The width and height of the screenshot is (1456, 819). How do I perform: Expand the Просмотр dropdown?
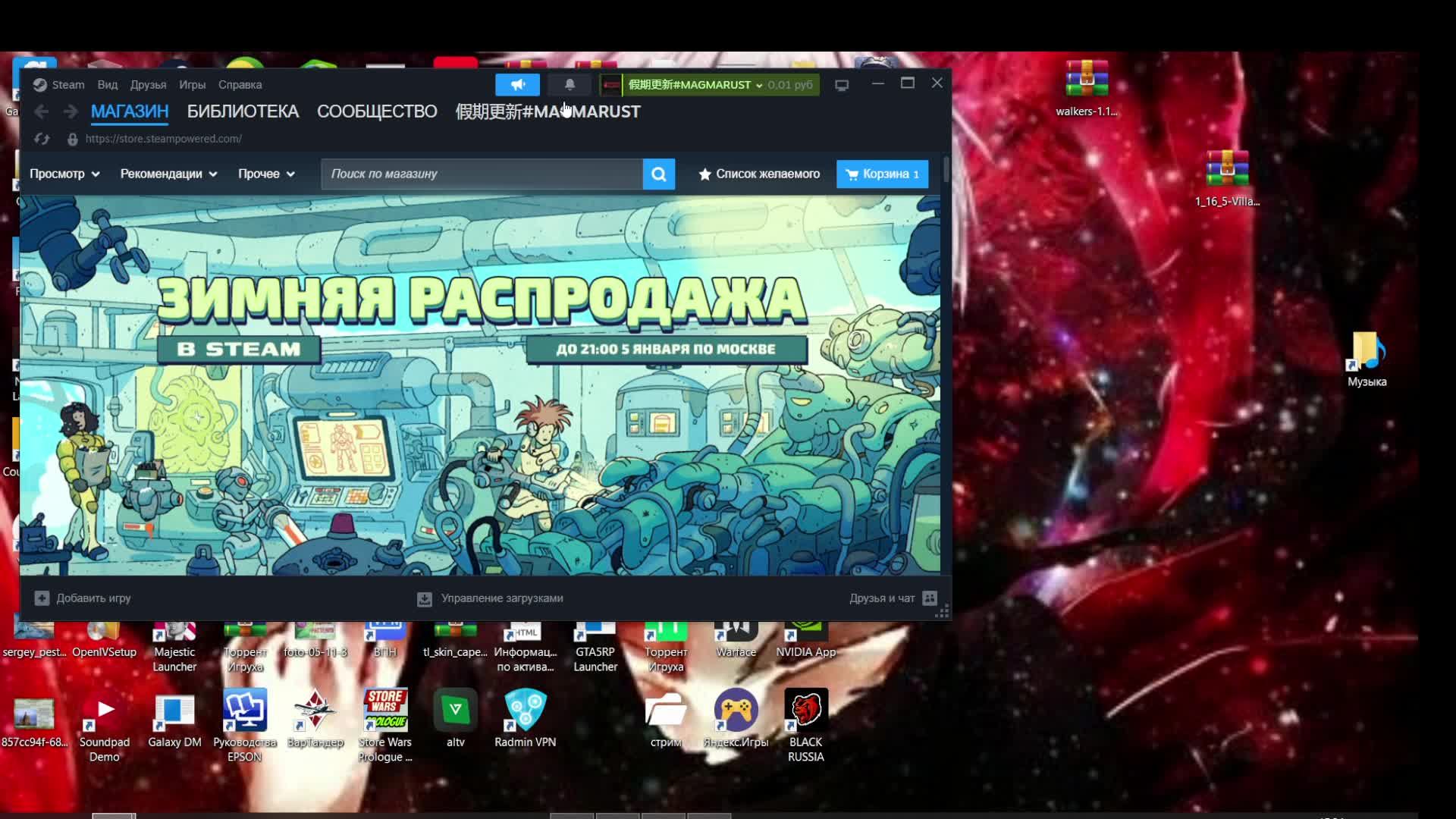tap(64, 174)
